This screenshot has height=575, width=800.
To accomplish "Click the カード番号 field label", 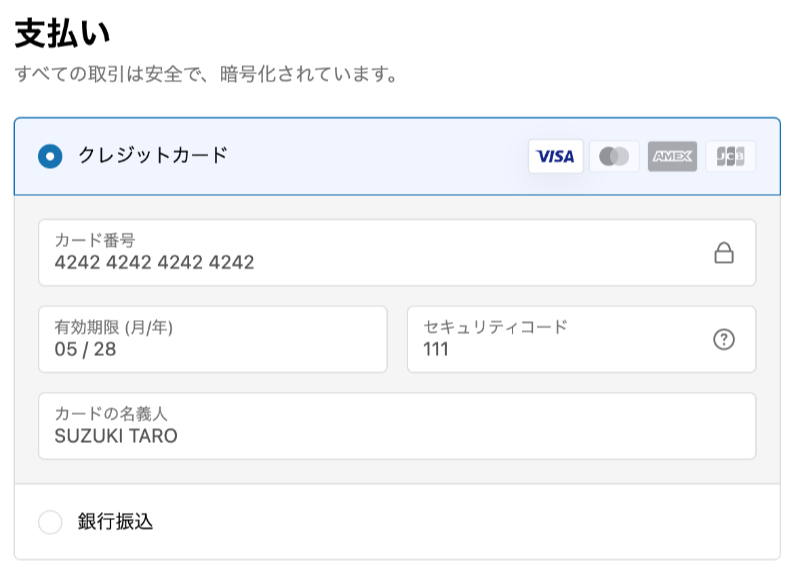I will coord(95,240).
